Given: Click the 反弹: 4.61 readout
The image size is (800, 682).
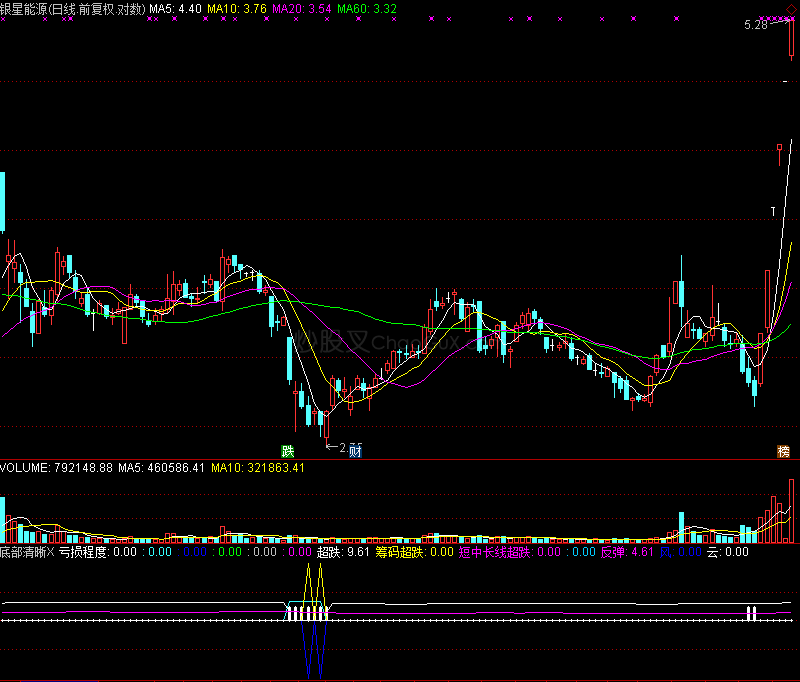Looking at the screenshot, I should coord(627,552).
